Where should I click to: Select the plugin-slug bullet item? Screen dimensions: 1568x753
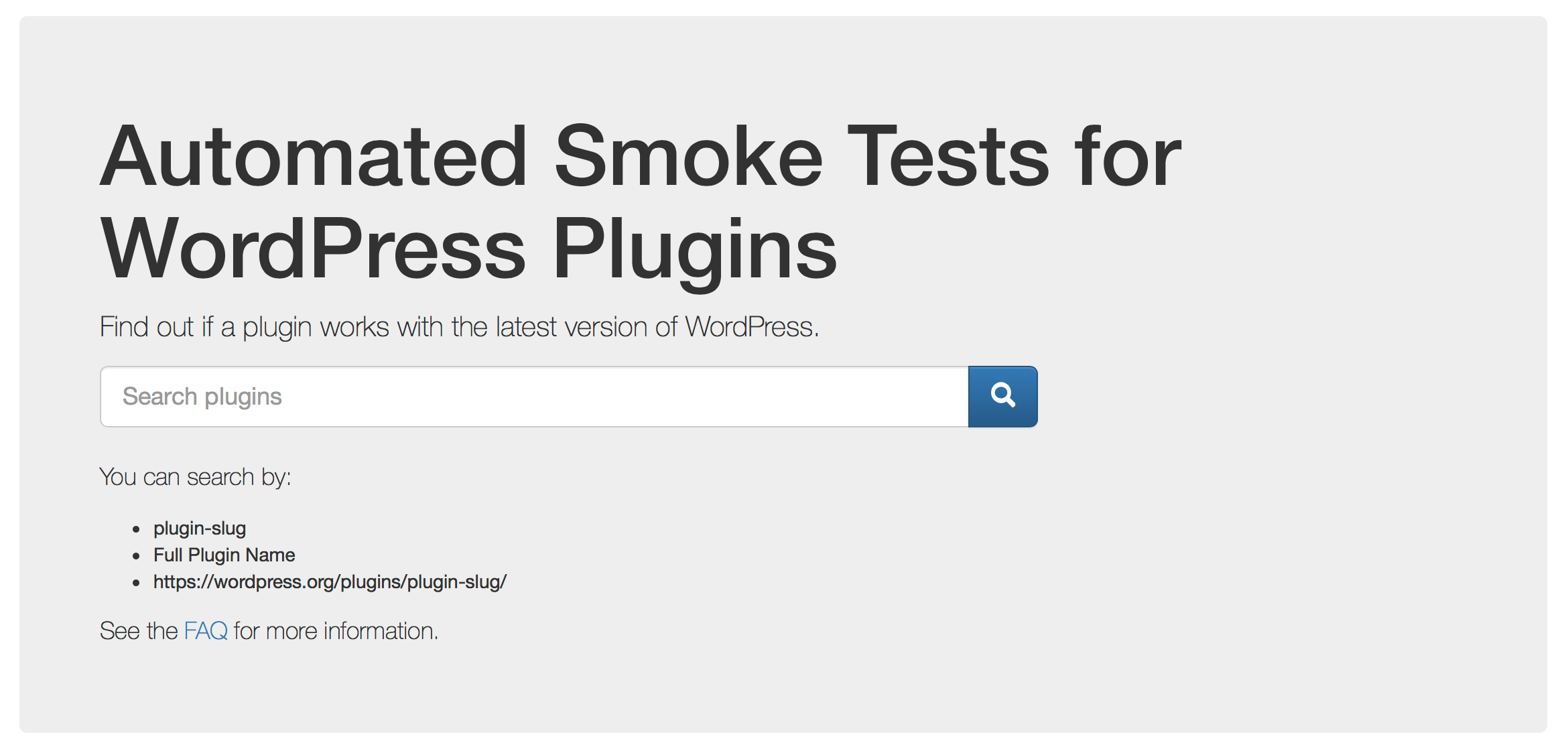point(199,528)
